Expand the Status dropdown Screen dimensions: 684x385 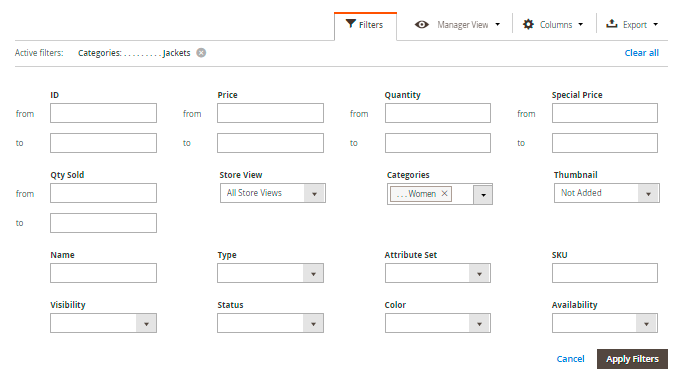pyautogui.click(x=270, y=323)
